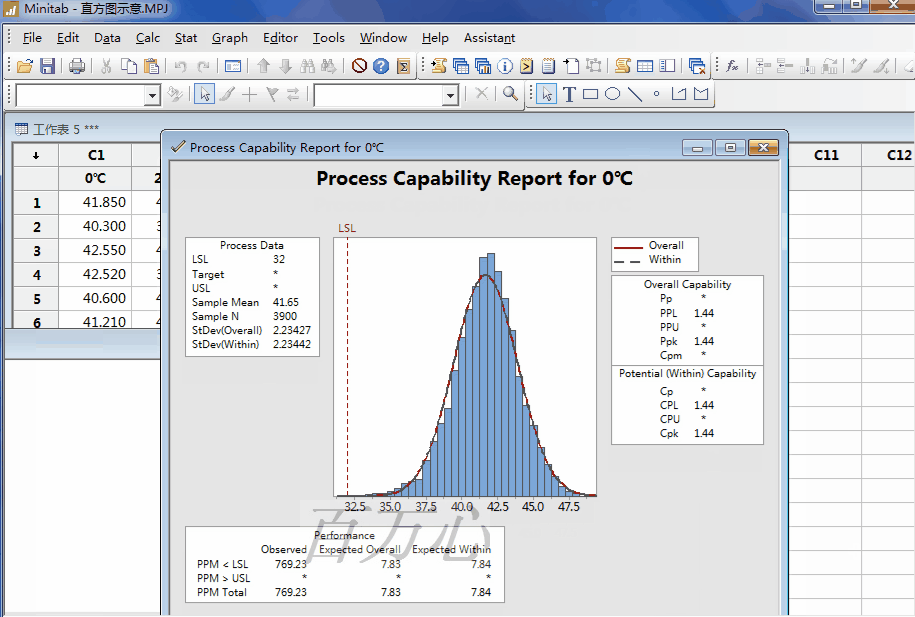Open the worksheet data-entry direction arrow
This screenshot has width=915, height=617.
point(36,155)
